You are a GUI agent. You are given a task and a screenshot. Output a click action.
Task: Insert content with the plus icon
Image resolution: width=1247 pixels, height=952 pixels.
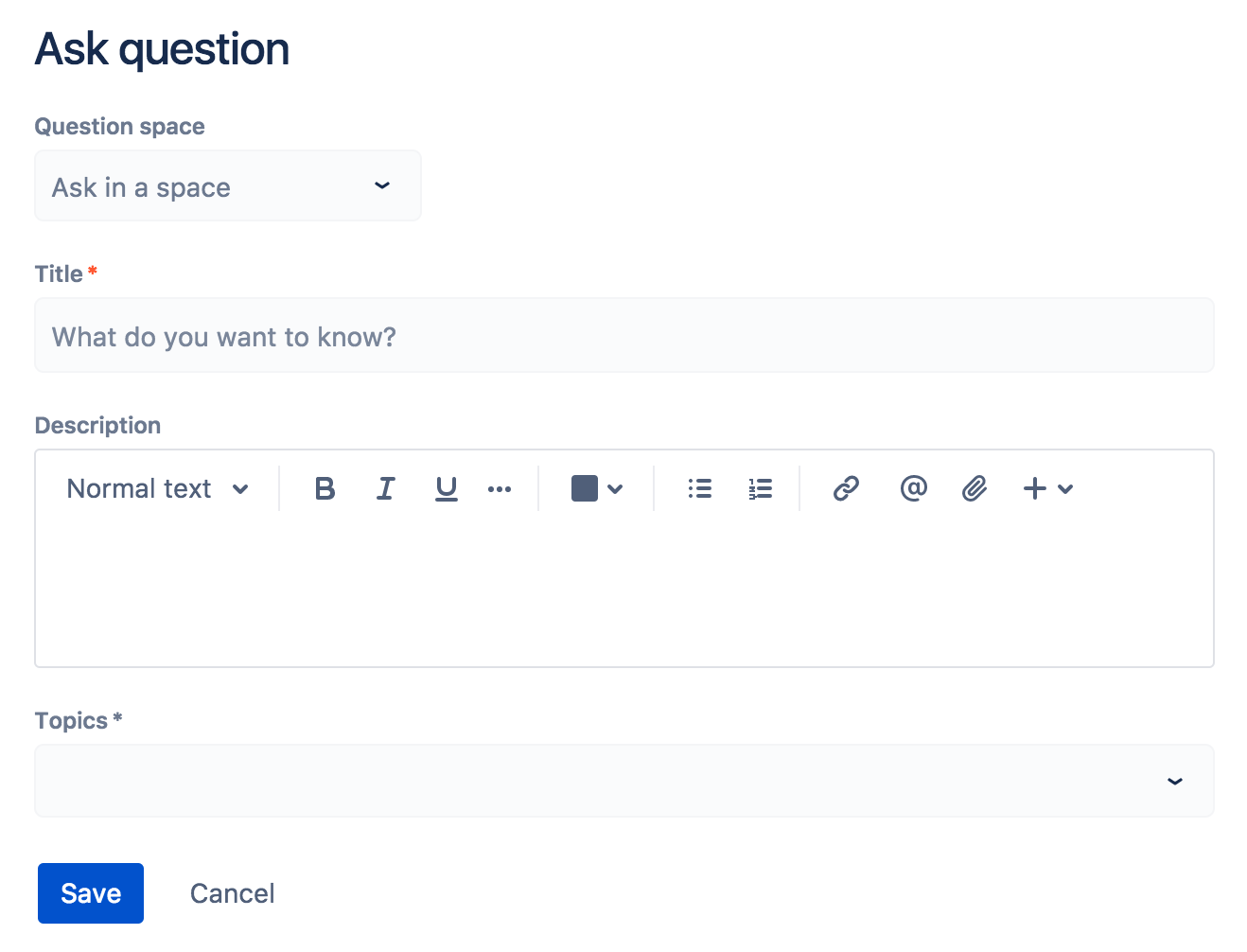pyautogui.click(x=1033, y=488)
